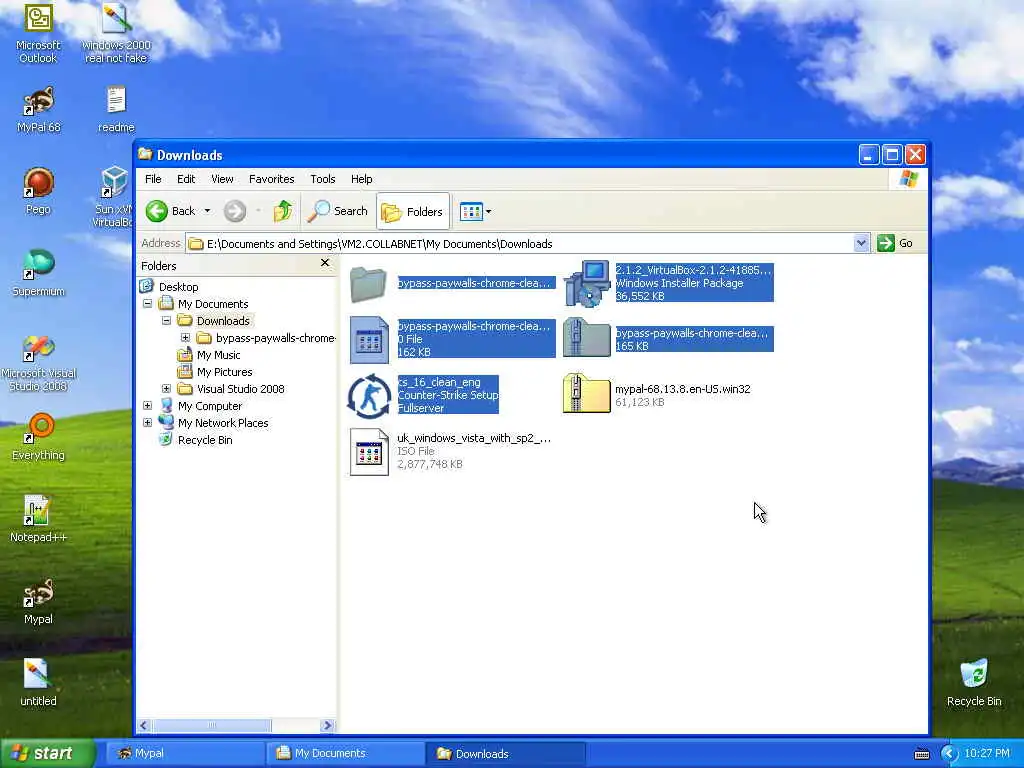Click the 'mypal-68.13.8.en-US.win32' file name

pos(682,389)
